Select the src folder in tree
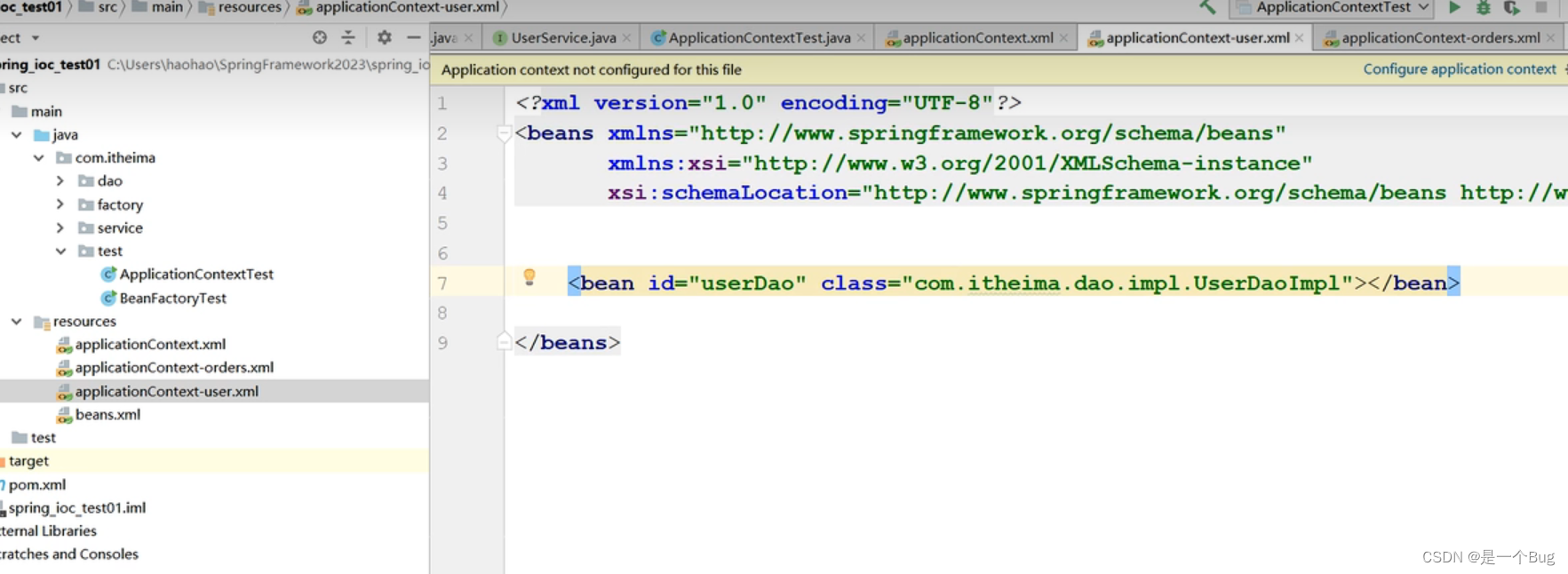Screen dimensions: 1568x574 coord(18,88)
